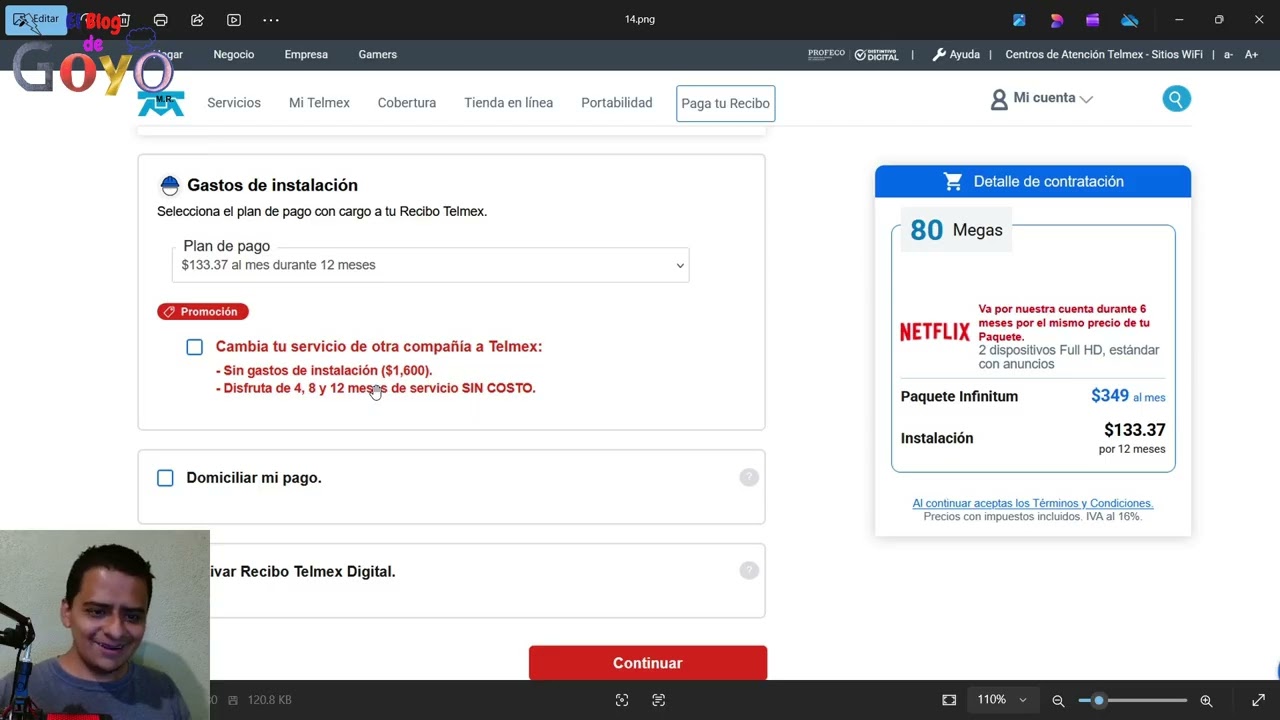This screenshot has width=1280, height=720.
Task: Check the Domiciliar mi pago checkbox
Action: pos(165,478)
